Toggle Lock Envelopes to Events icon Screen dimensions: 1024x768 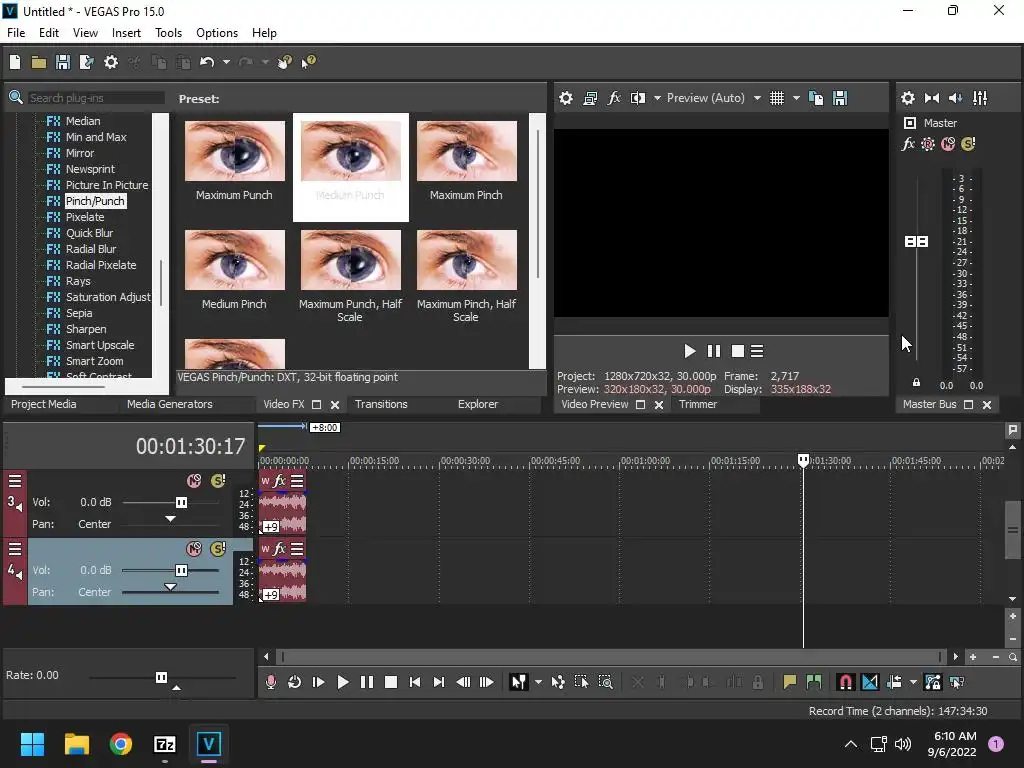933,682
